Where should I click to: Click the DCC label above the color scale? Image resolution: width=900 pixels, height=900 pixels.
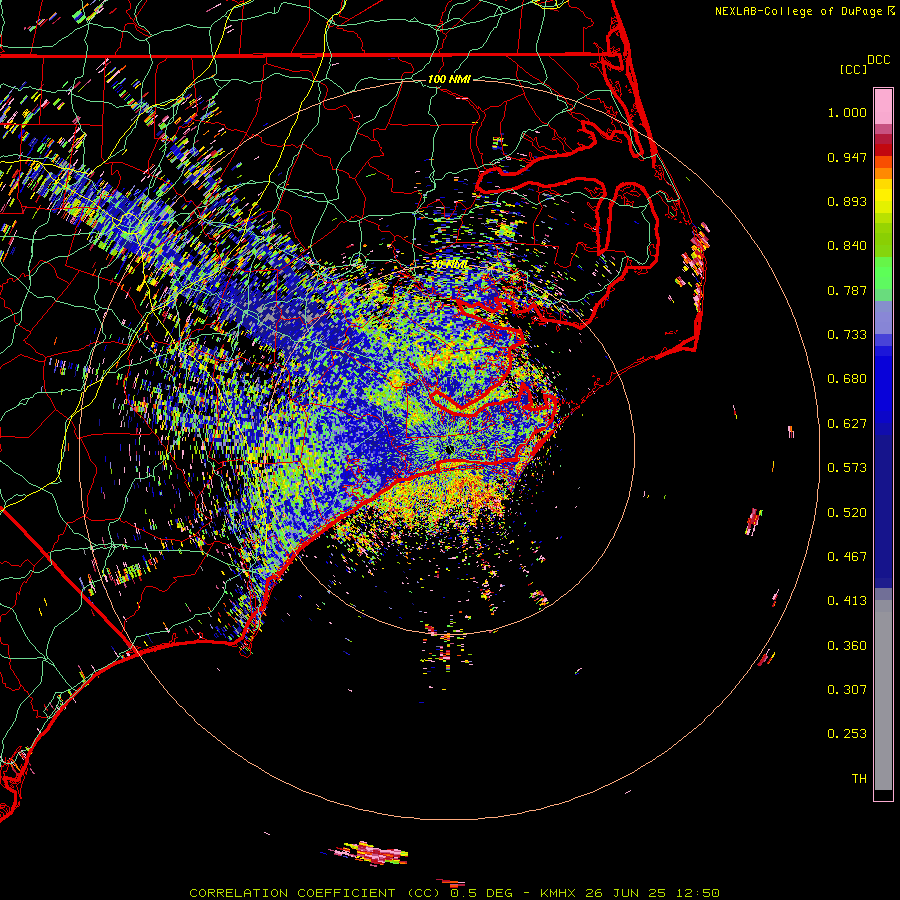(x=878, y=59)
